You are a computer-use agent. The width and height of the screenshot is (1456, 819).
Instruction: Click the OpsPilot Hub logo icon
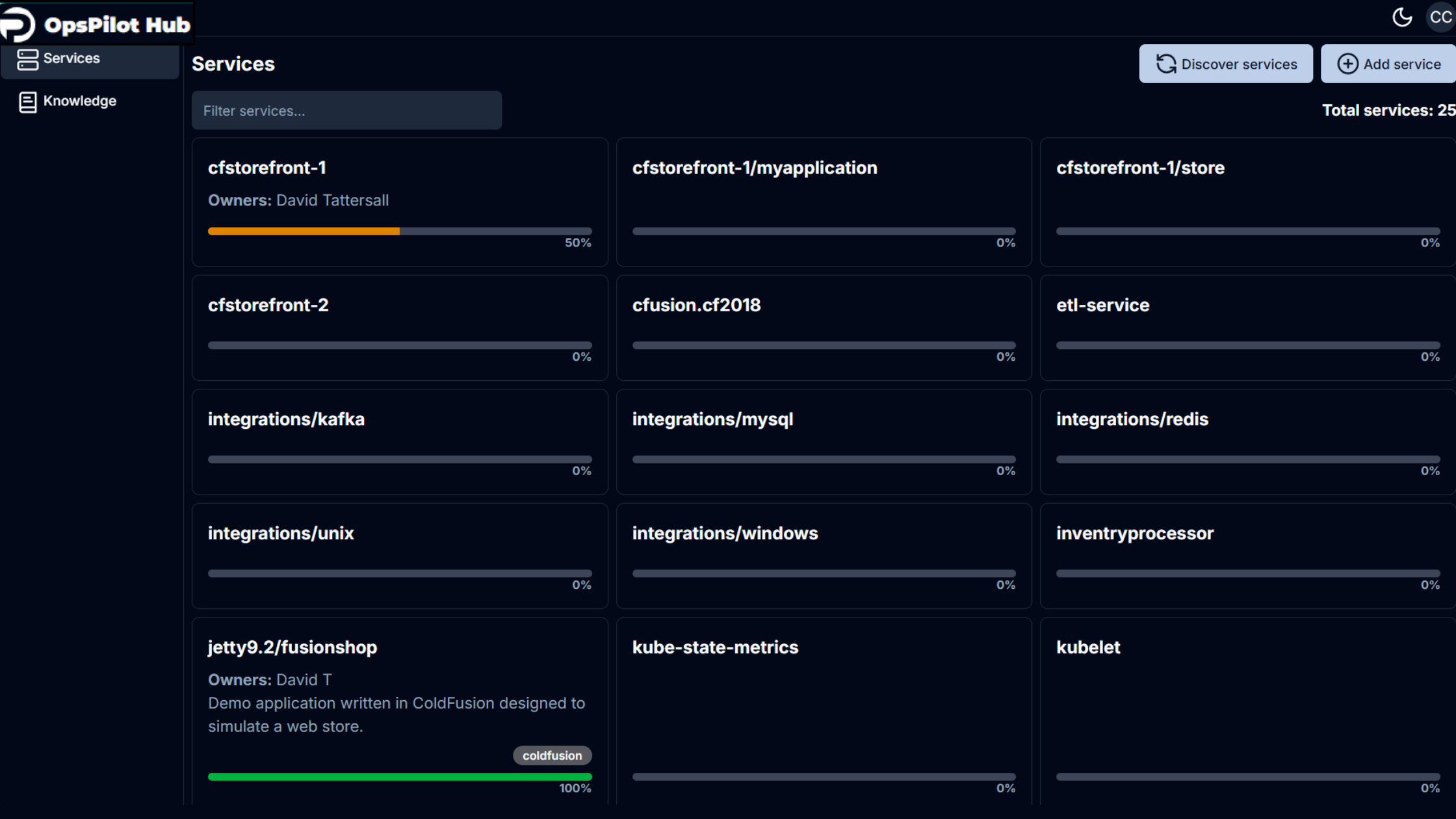pyautogui.click(x=18, y=25)
